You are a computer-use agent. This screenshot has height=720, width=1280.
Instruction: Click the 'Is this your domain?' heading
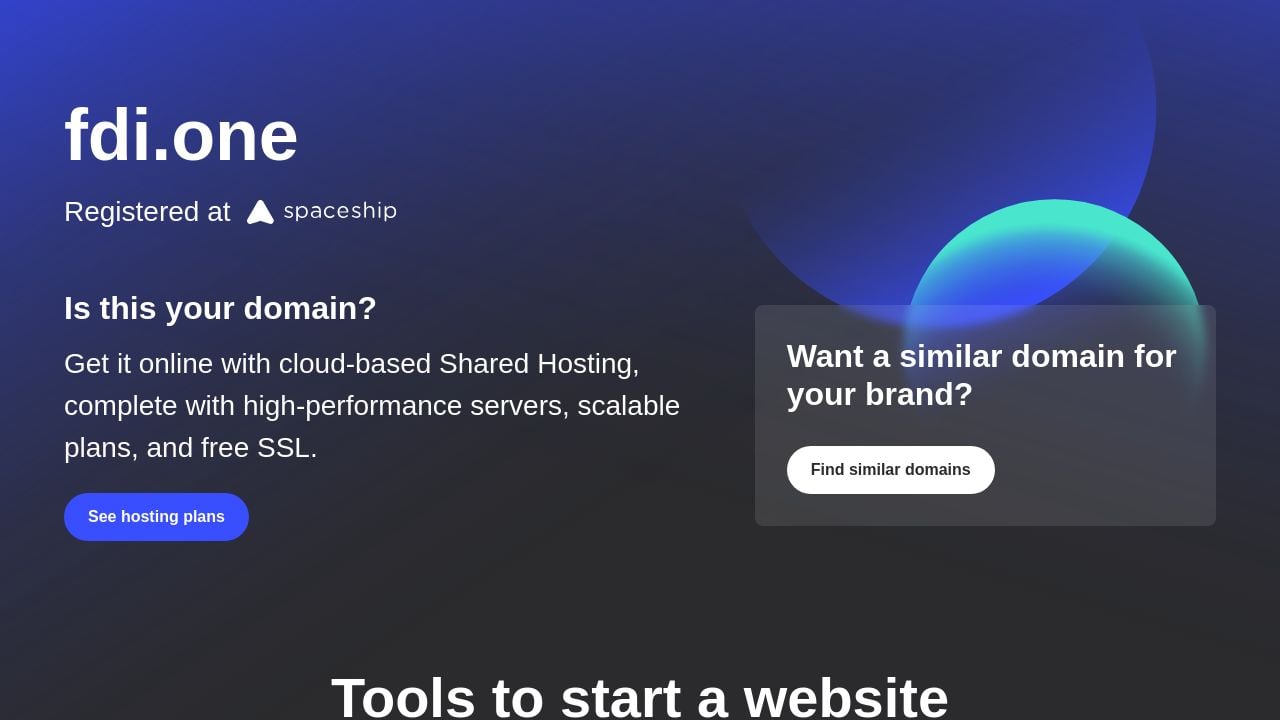[x=220, y=308]
